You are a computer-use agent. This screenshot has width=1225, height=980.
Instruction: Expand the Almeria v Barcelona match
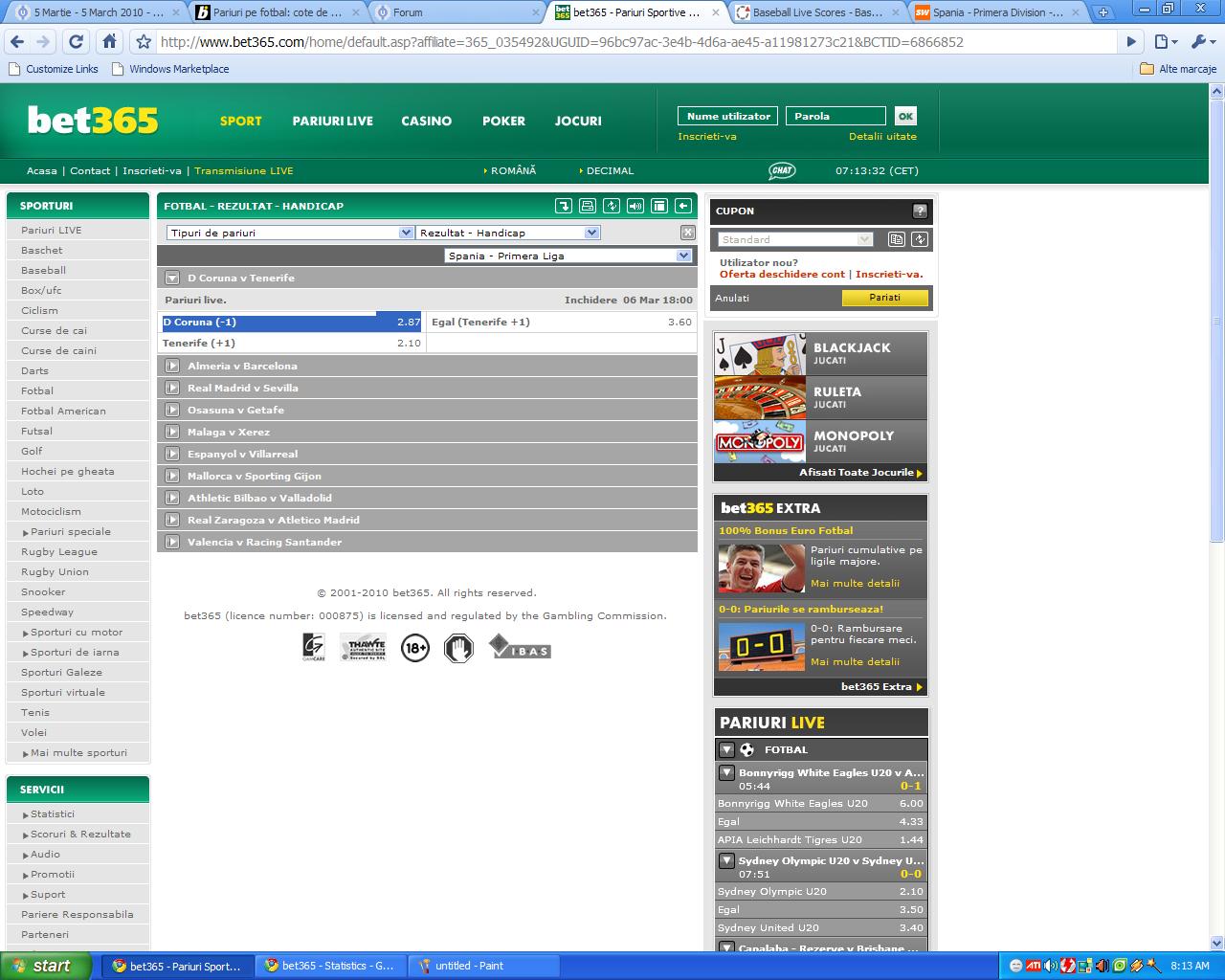point(172,366)
